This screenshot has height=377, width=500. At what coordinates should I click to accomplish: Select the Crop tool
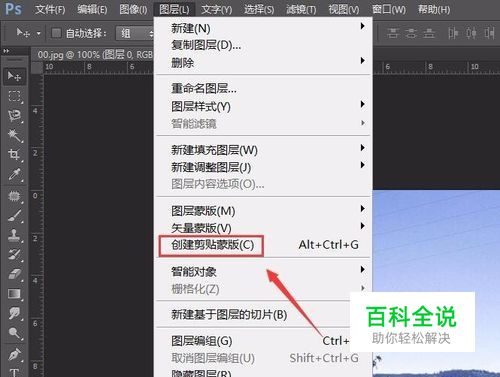pyautogui.click(x=14, y=155)
